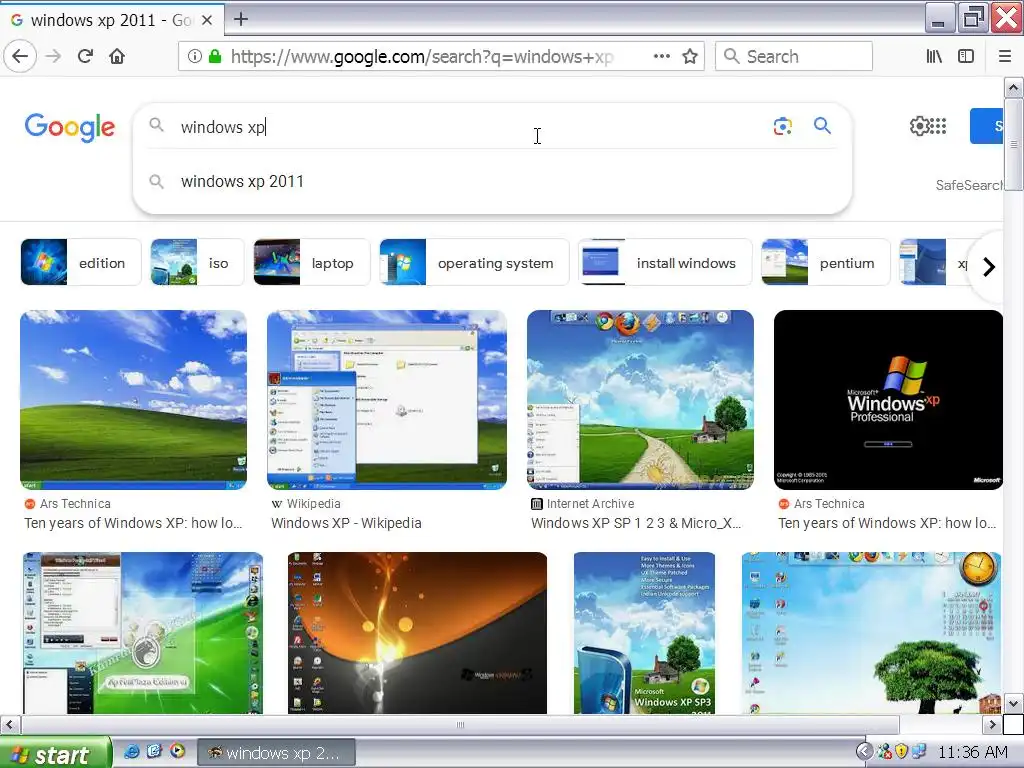The width and height of the screenshot is (1024, 768).
Task: Filter images by 'operating system' chip
Action: pyautogui.click(x=474, y=263)
